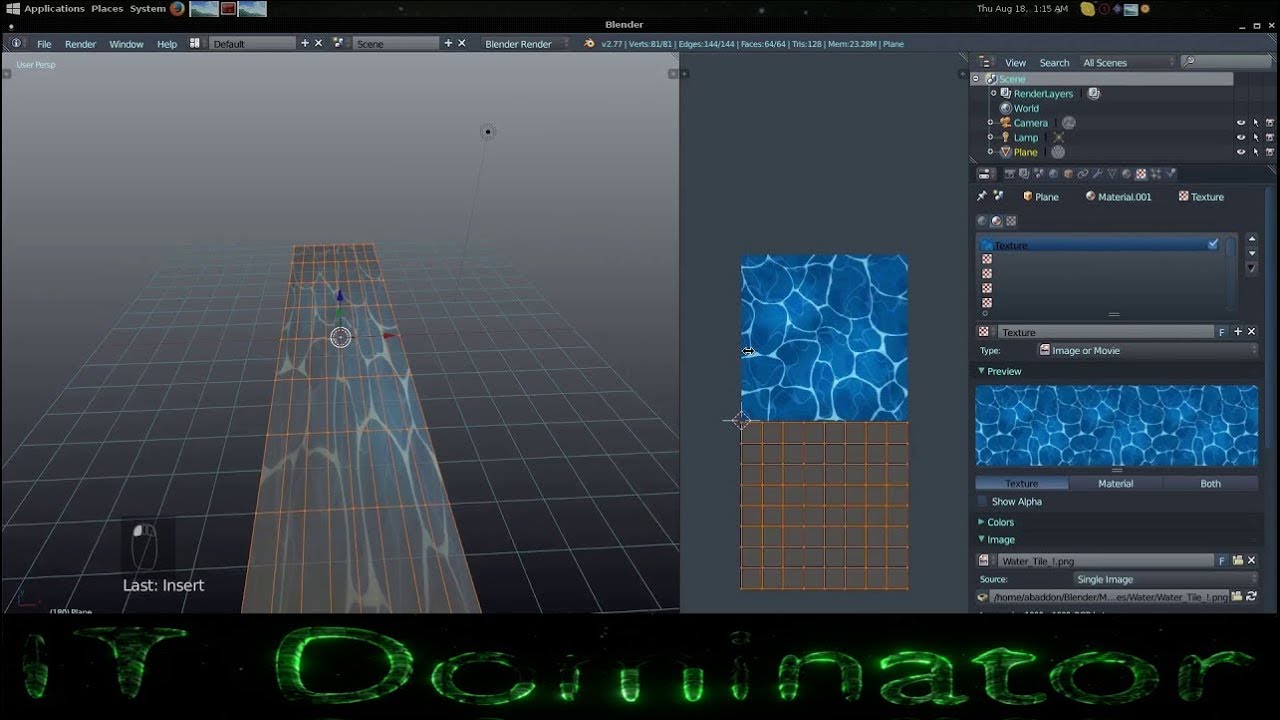Open the Scene properties tab
Image resolution: width=1280 pixels, height=720 pixels.
click(x=1038, y=174)
